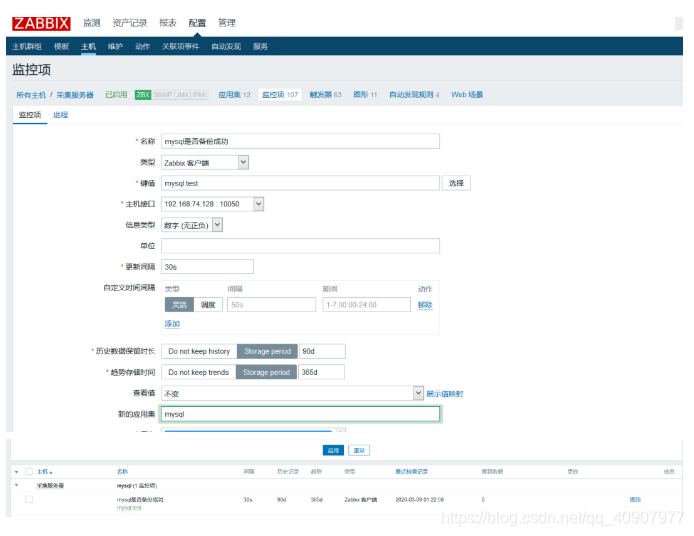Click the 选择 key button
Screen dimensions: 694x536
pyautogui.click(x=456, y=183)
